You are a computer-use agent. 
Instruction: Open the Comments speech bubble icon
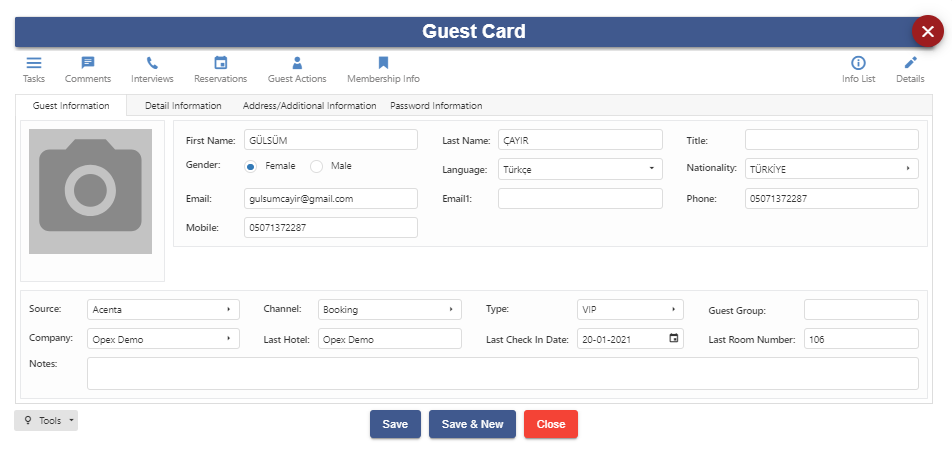coord(88,63)
